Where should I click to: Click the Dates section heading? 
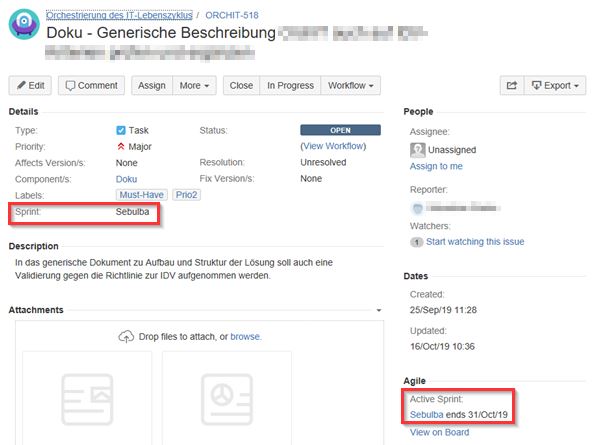coord(416,276)
